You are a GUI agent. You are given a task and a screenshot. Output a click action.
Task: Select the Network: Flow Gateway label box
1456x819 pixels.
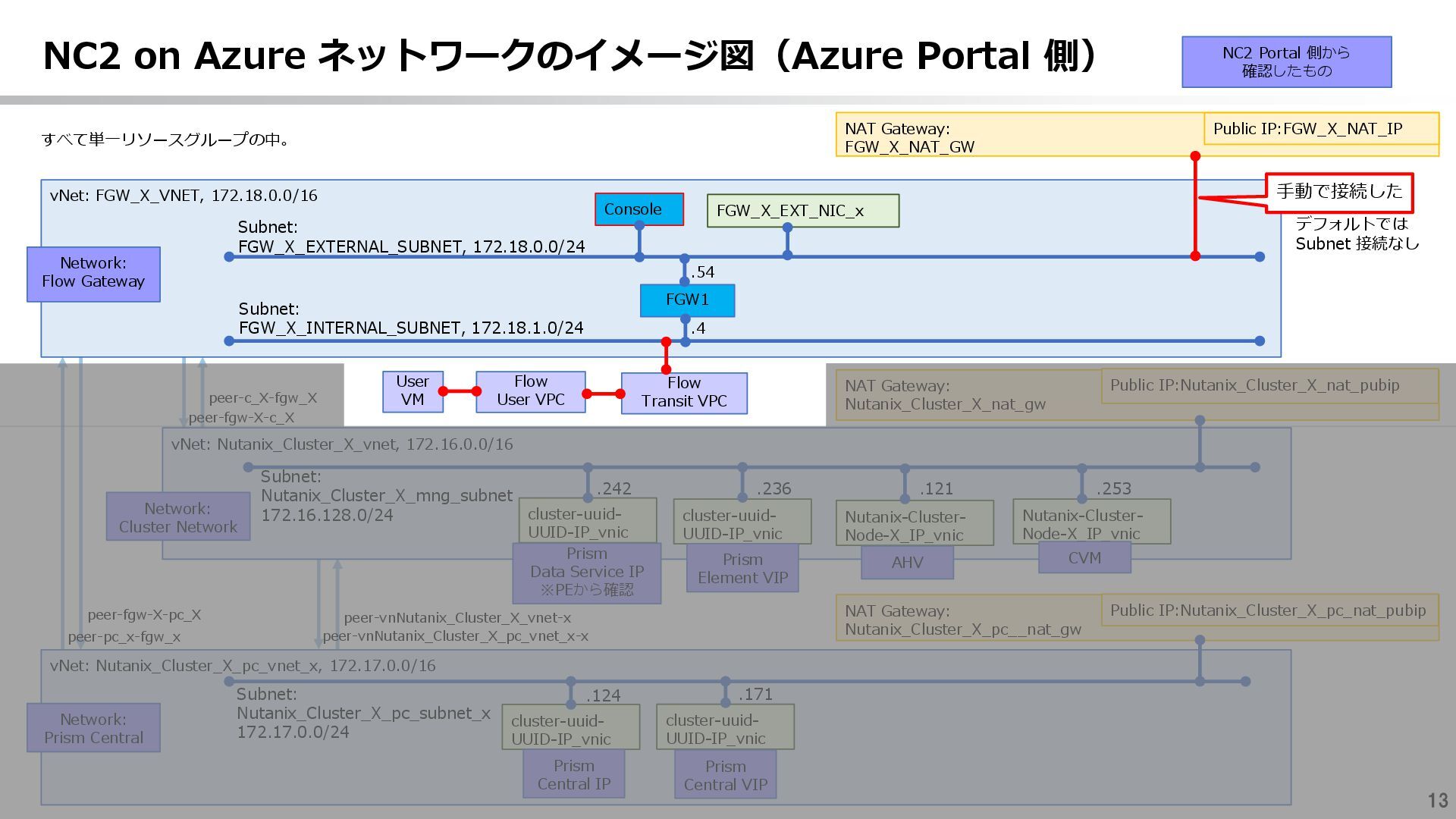tap(93, 274)
